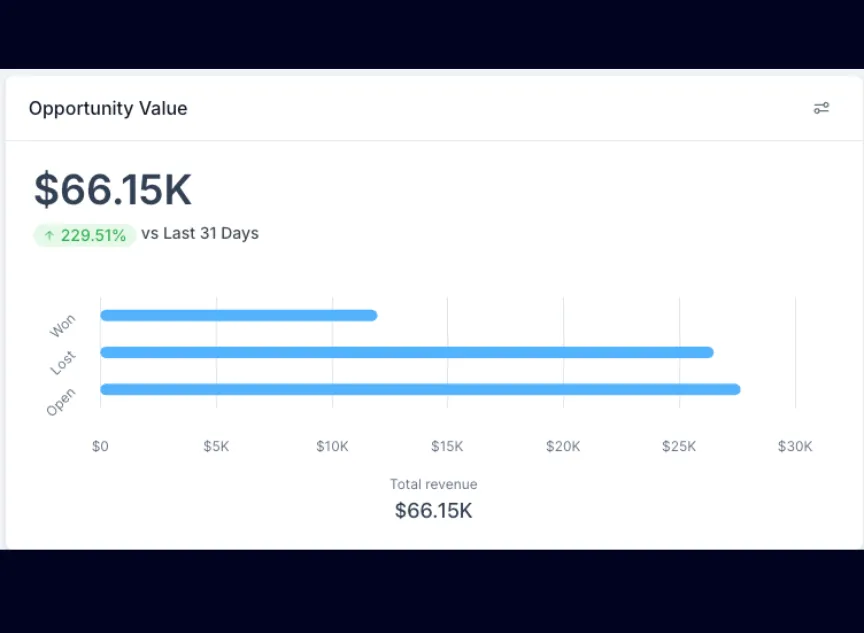This screenshot has width=864, height=633.
Task: Click the "vs Last 31 Days" text
Action: 200,233
